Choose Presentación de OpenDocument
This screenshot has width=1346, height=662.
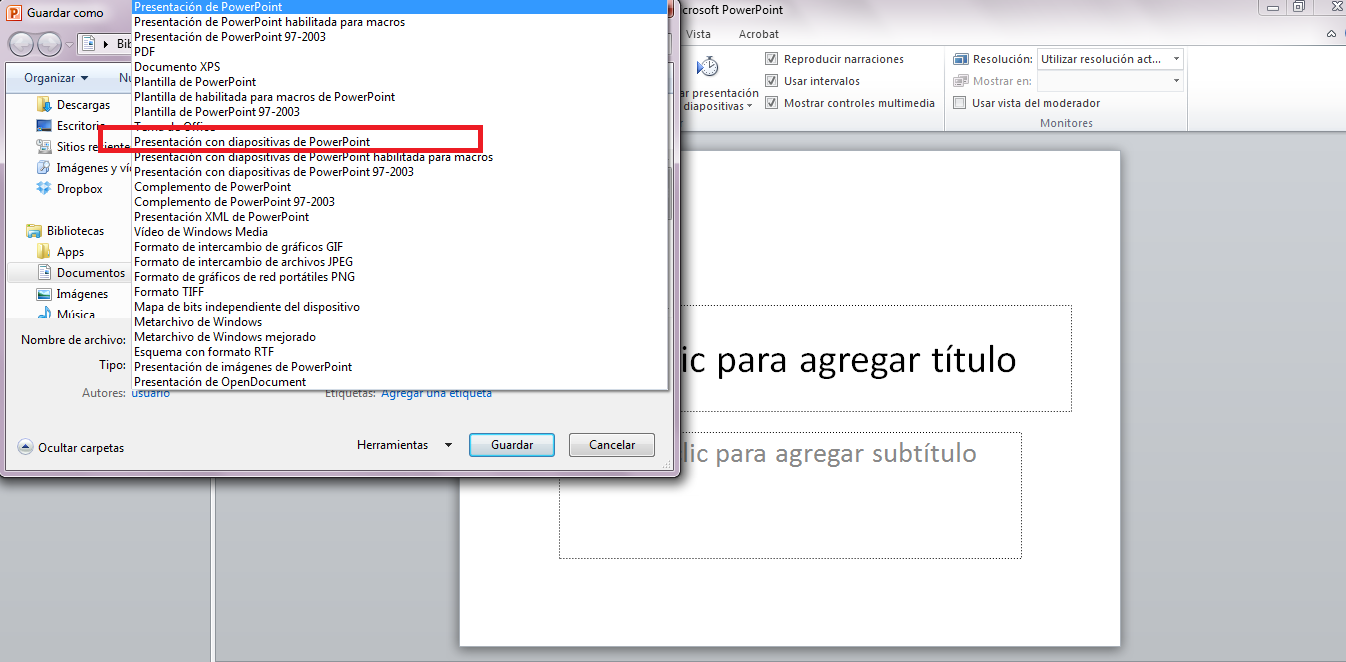pyautogui.click(x=400, y=382)
